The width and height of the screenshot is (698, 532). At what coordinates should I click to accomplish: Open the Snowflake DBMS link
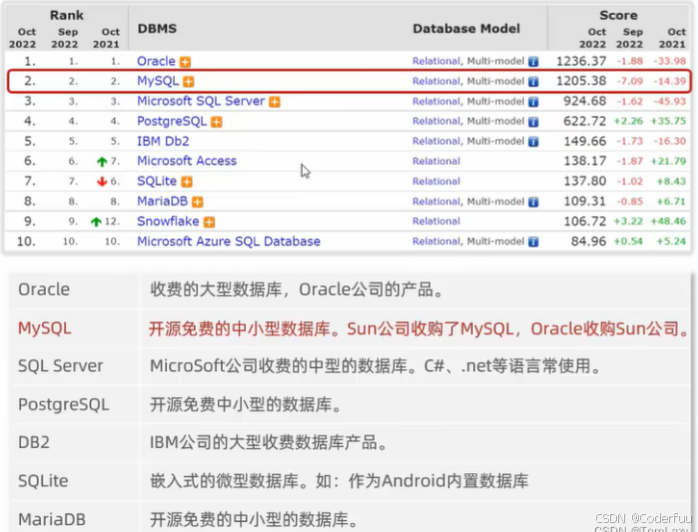[168, 221]
